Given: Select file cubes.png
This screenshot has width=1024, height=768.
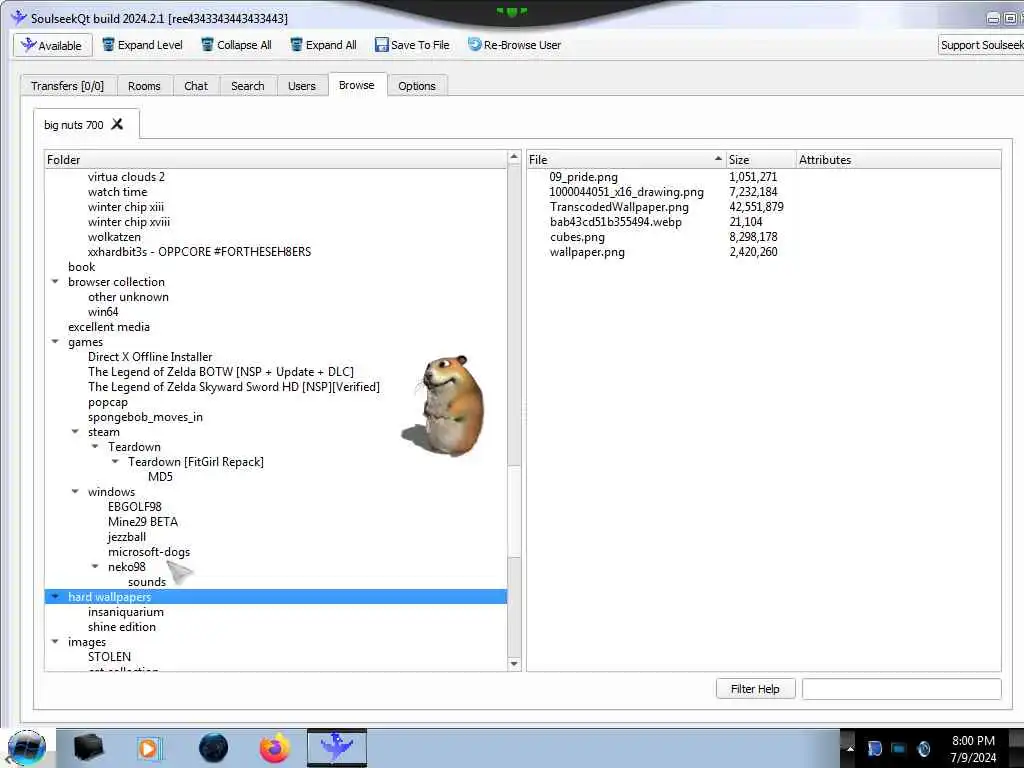Looking at the screenshot, I should (x=577, y=237).
